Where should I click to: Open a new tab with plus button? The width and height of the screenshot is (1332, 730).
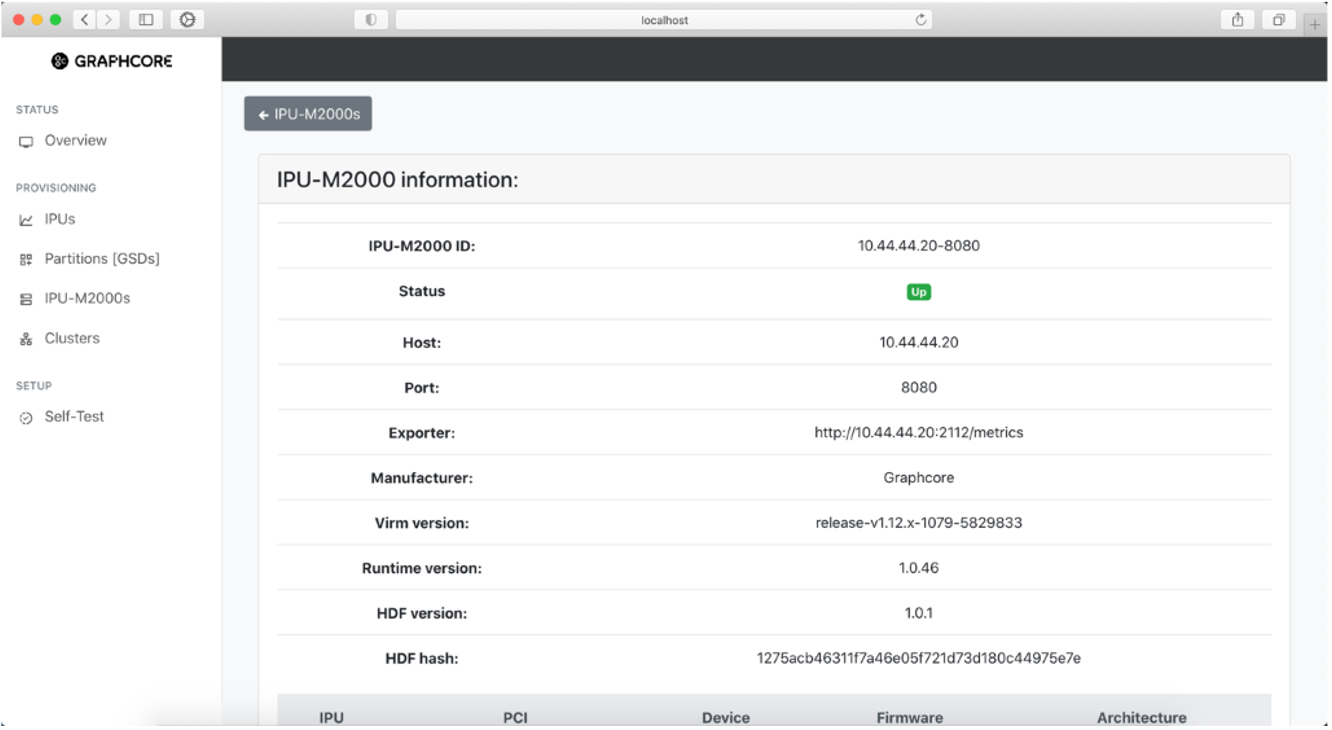click(x=1315, y=25)
